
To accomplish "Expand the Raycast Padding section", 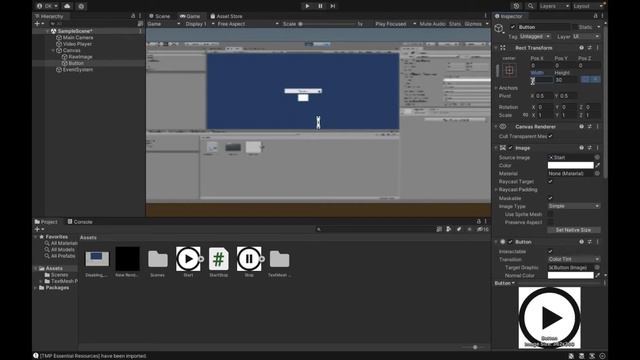I will [496, 190].
